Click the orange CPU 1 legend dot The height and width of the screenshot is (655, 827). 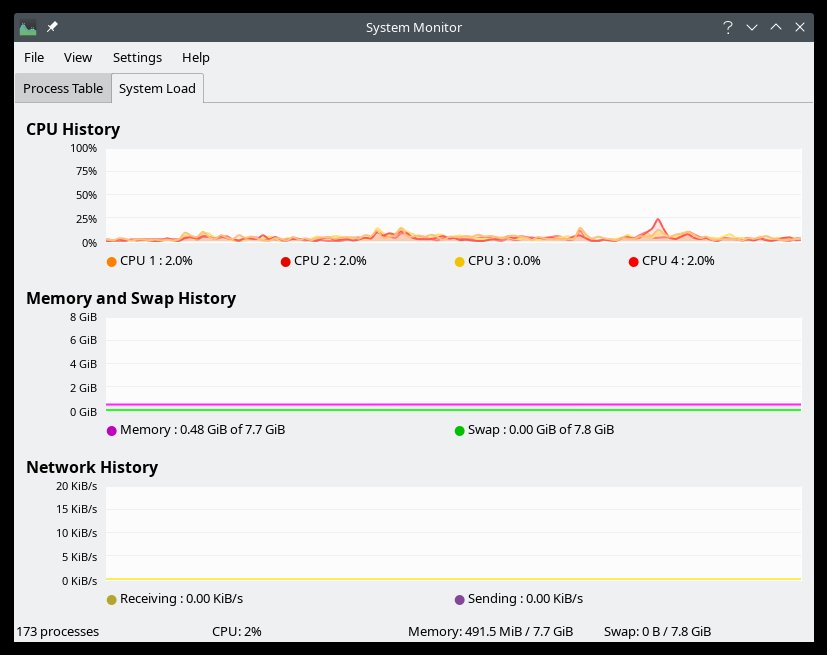pos(111,262)
